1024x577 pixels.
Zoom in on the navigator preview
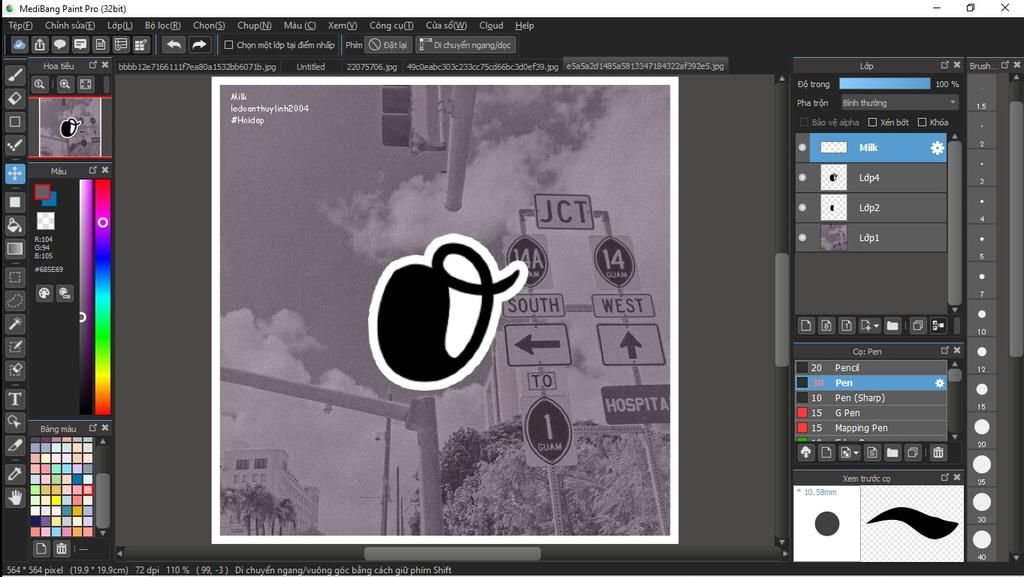click(65, 84)
